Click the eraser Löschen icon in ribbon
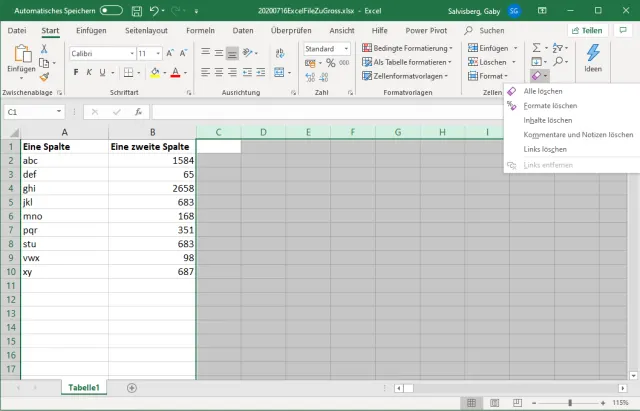 537,76
